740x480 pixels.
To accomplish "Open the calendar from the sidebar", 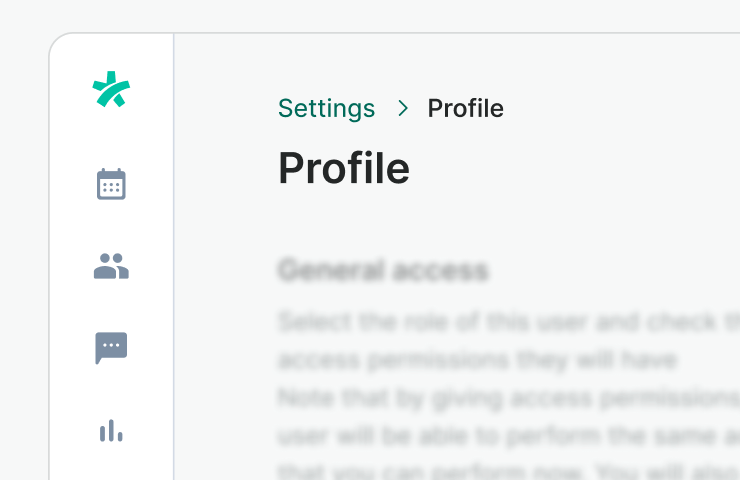I will point(111,184).
